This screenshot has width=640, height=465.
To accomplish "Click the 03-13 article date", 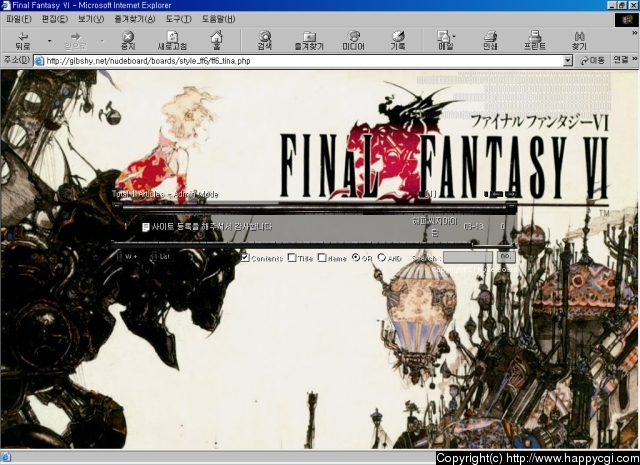I will 473,226.
